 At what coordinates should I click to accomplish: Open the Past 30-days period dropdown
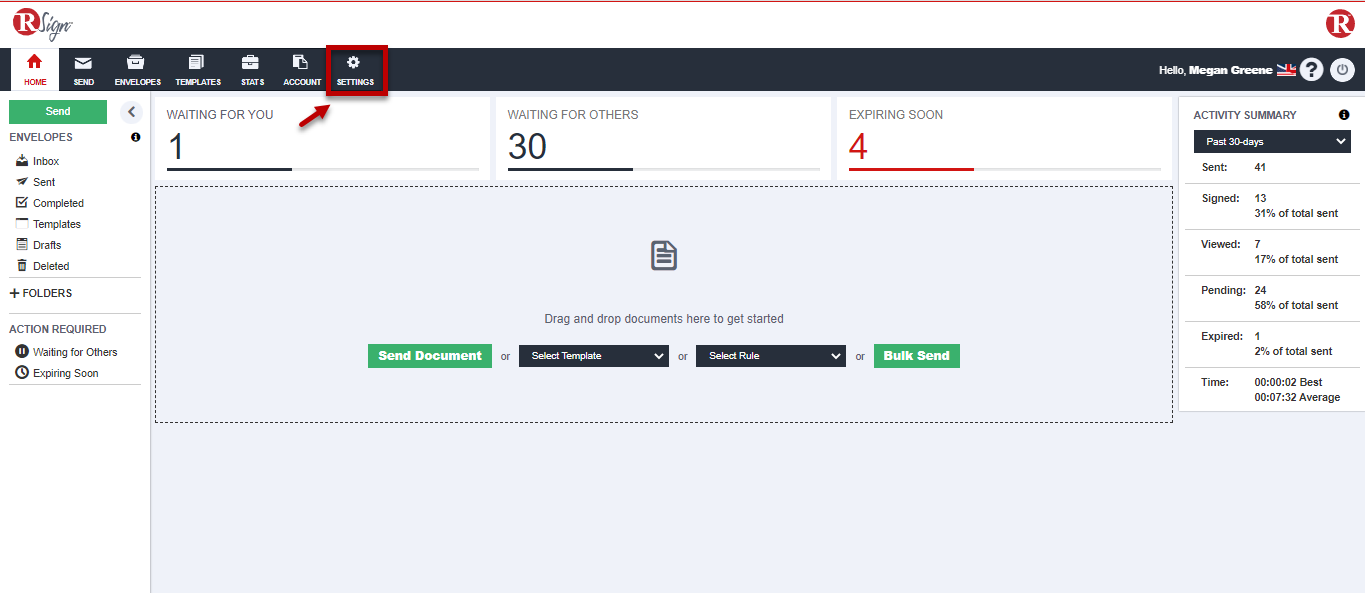click(x=1271, y=142)
